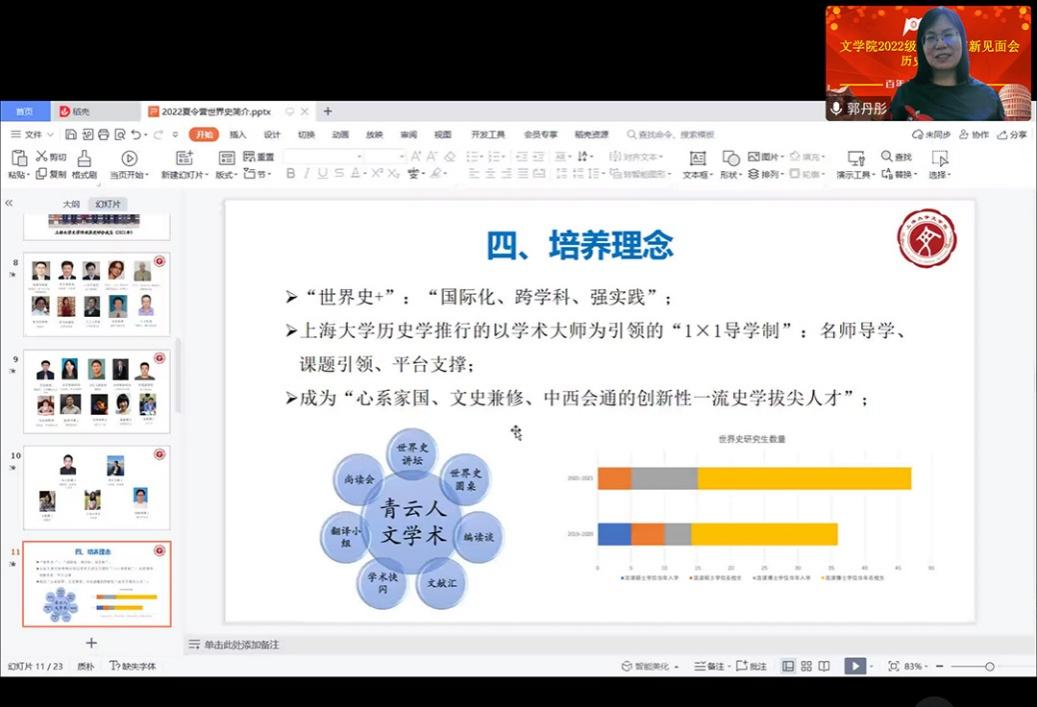The height and width of the screenshot is (707, 1037).
Task: Switch to slide sorter view in status bar
Action: [806, 666]
